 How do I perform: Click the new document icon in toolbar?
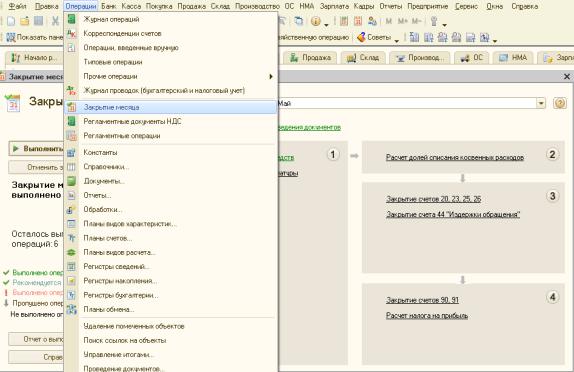point(11,21)
